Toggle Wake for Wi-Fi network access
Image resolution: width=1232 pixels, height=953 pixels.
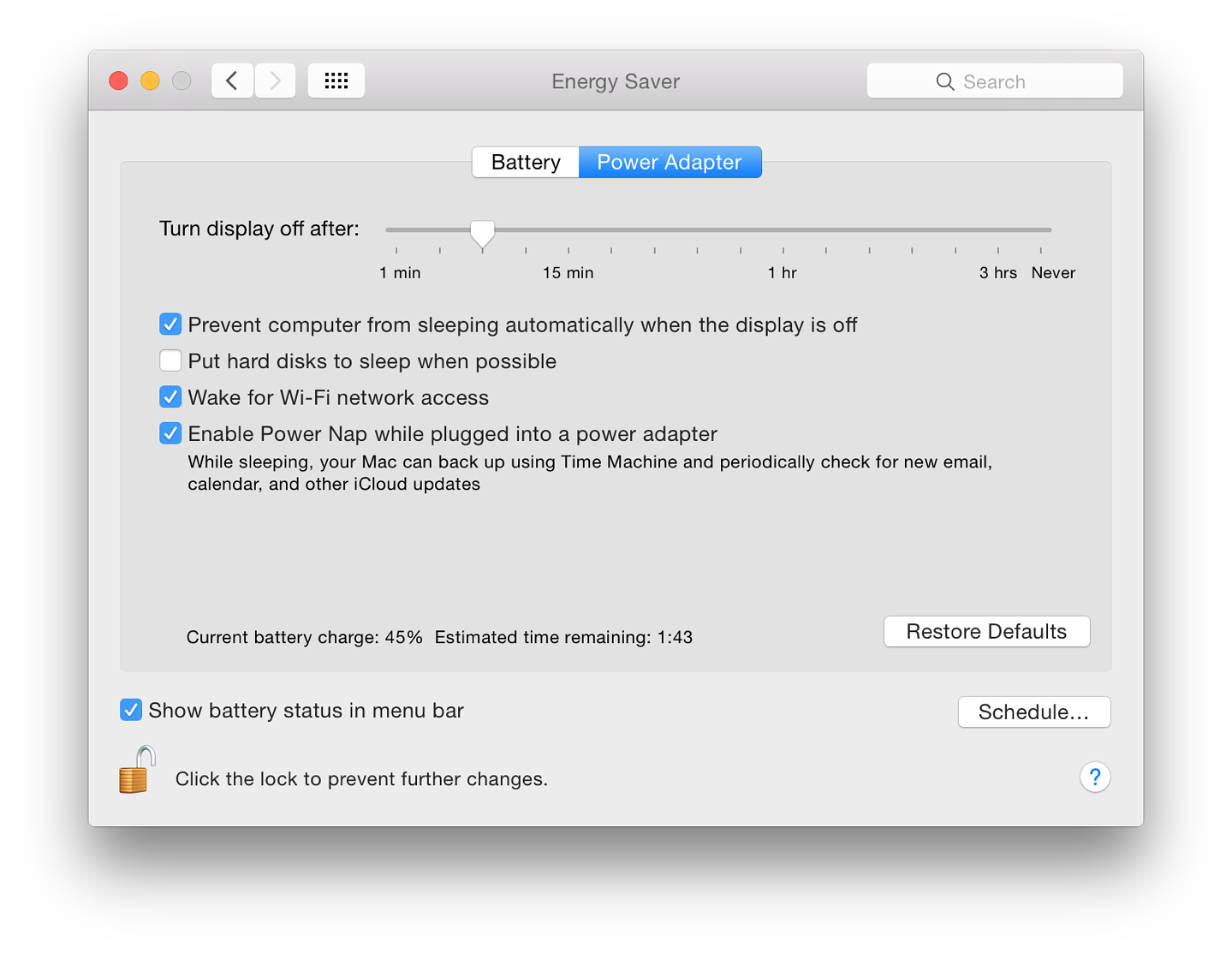point(170,397)
